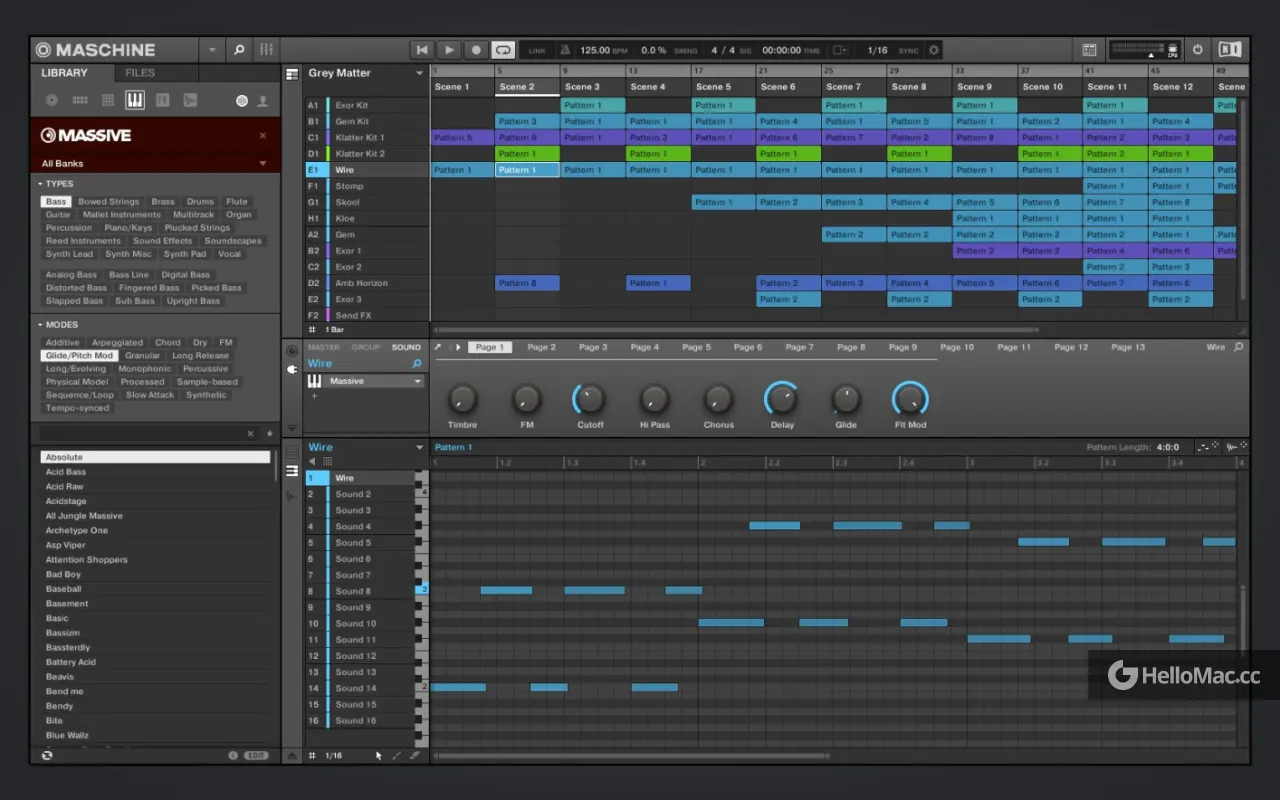1280x800 pixels.
Task: Select the Sub Bass tag
Action: (134, 301)
